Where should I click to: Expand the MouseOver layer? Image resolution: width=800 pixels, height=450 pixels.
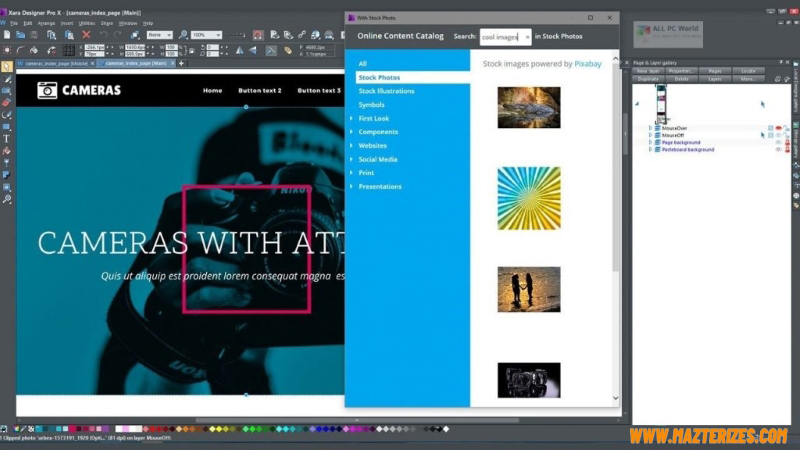[x=650, y=128]
